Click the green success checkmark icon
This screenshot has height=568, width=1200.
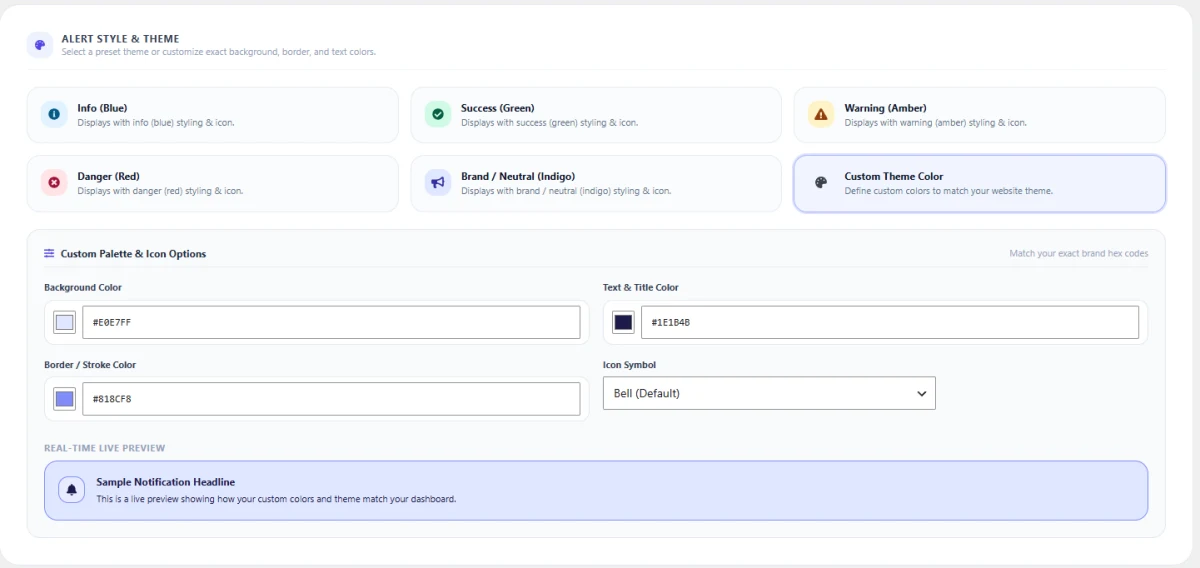click(438, 114)
